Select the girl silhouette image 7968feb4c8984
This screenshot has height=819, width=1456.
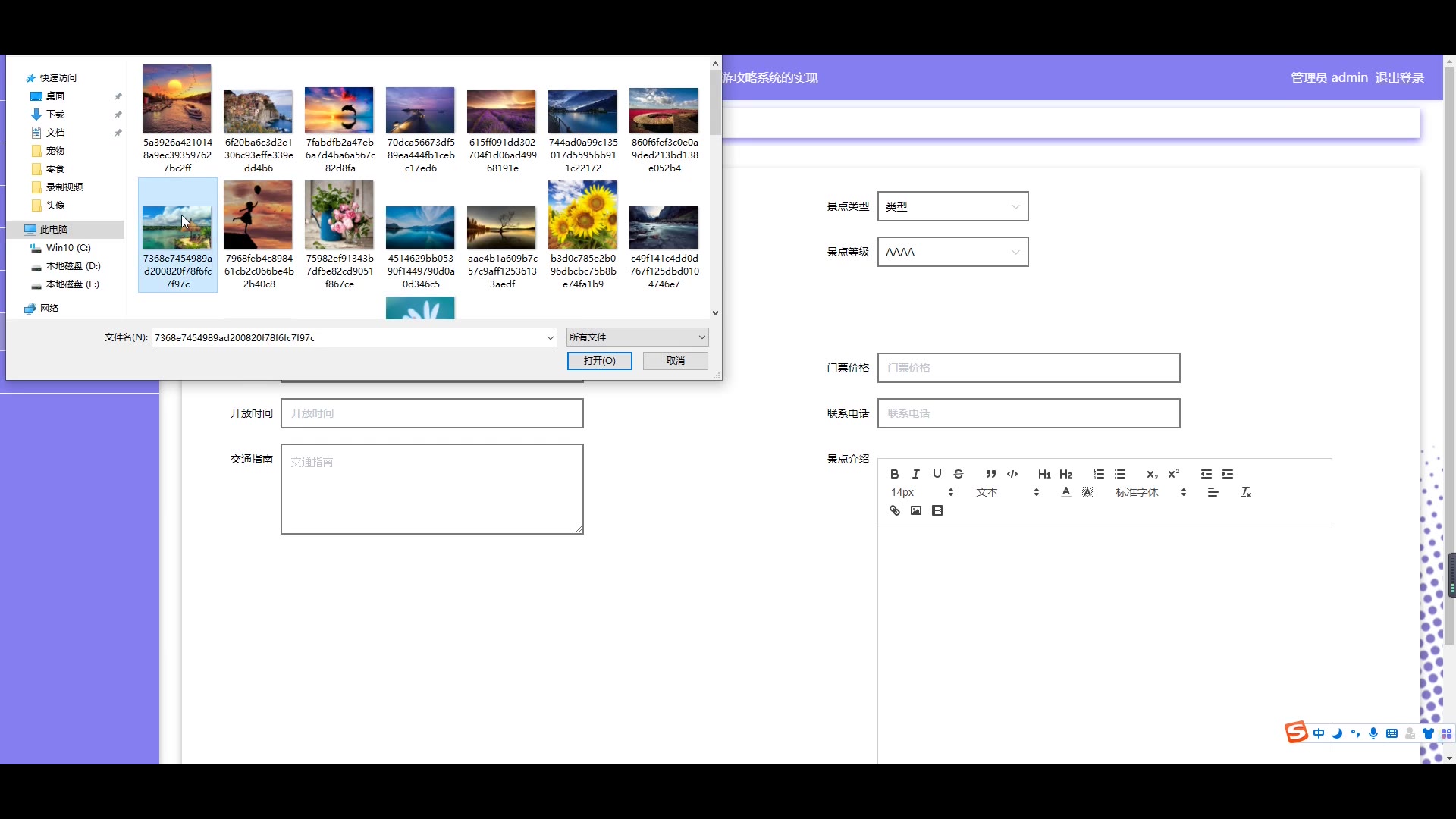[x=259, y=235]
